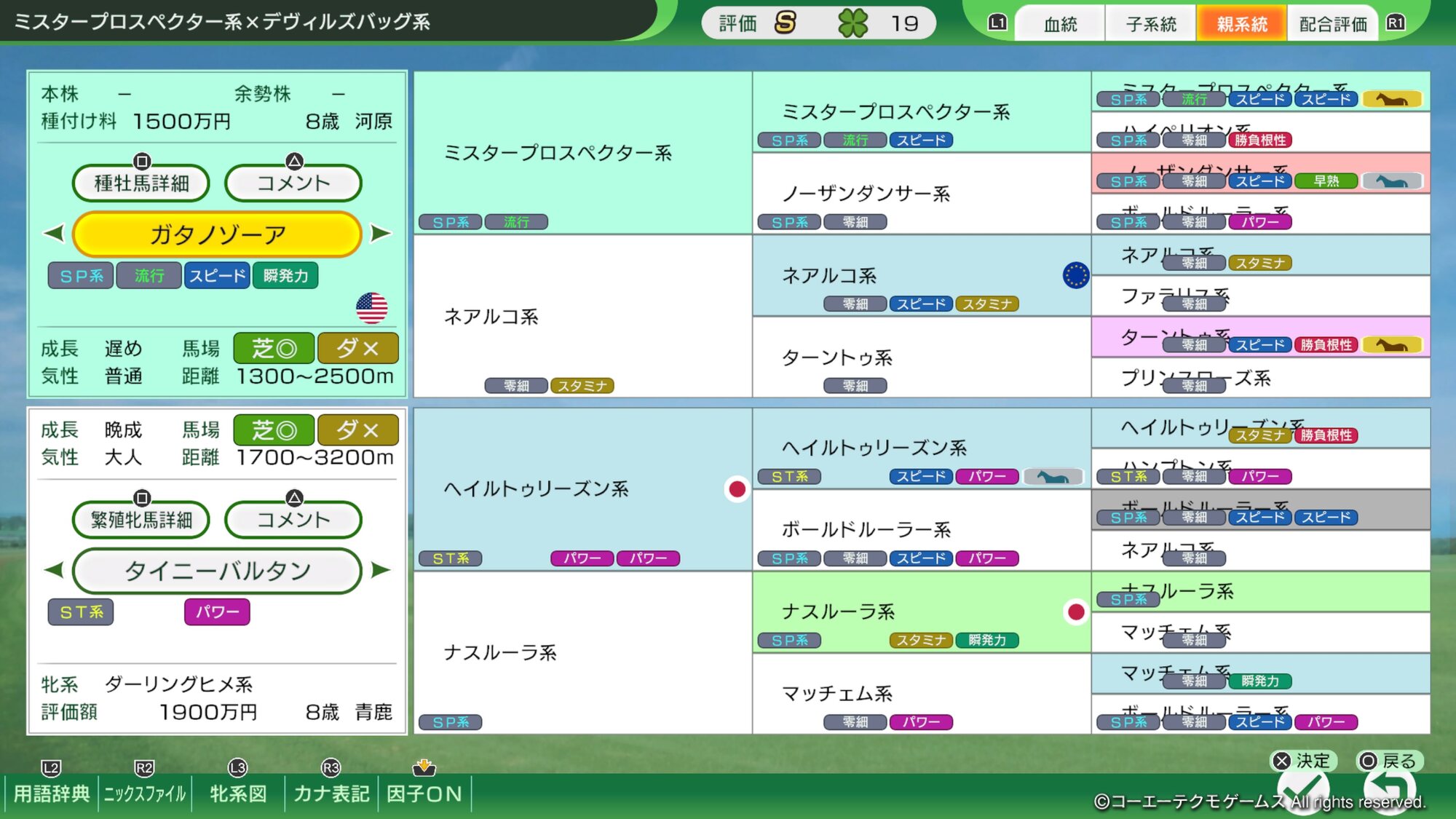This screenshot has height=819, width=1456.
Task: Click the horse icon on ミスタープロスペクター系 row
Action: tap(1391, 100)
